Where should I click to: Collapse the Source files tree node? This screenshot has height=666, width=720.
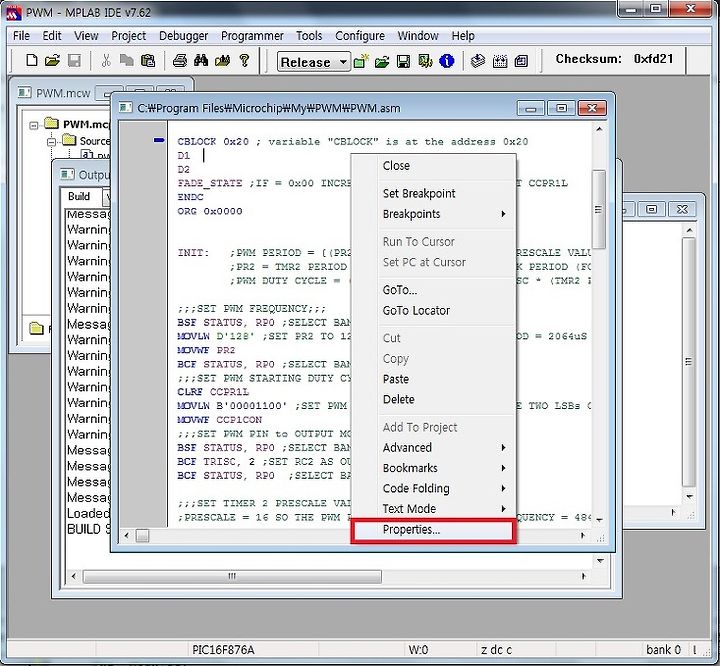coord(51,142)
